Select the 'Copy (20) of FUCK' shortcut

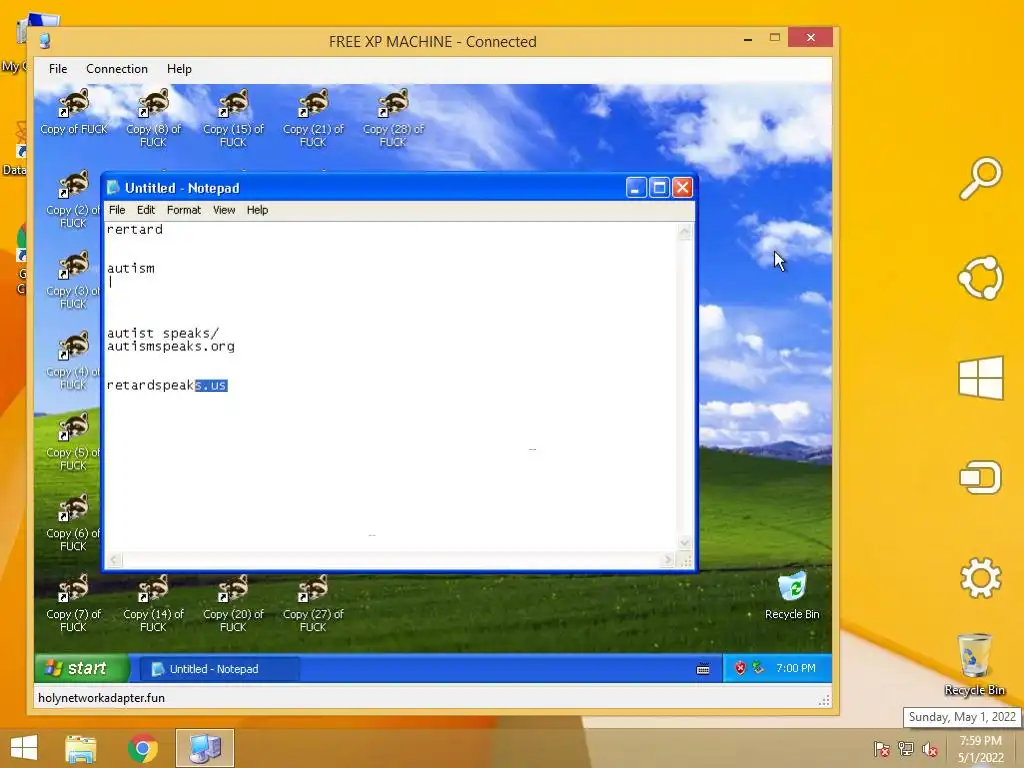click(x=233, y=603)
